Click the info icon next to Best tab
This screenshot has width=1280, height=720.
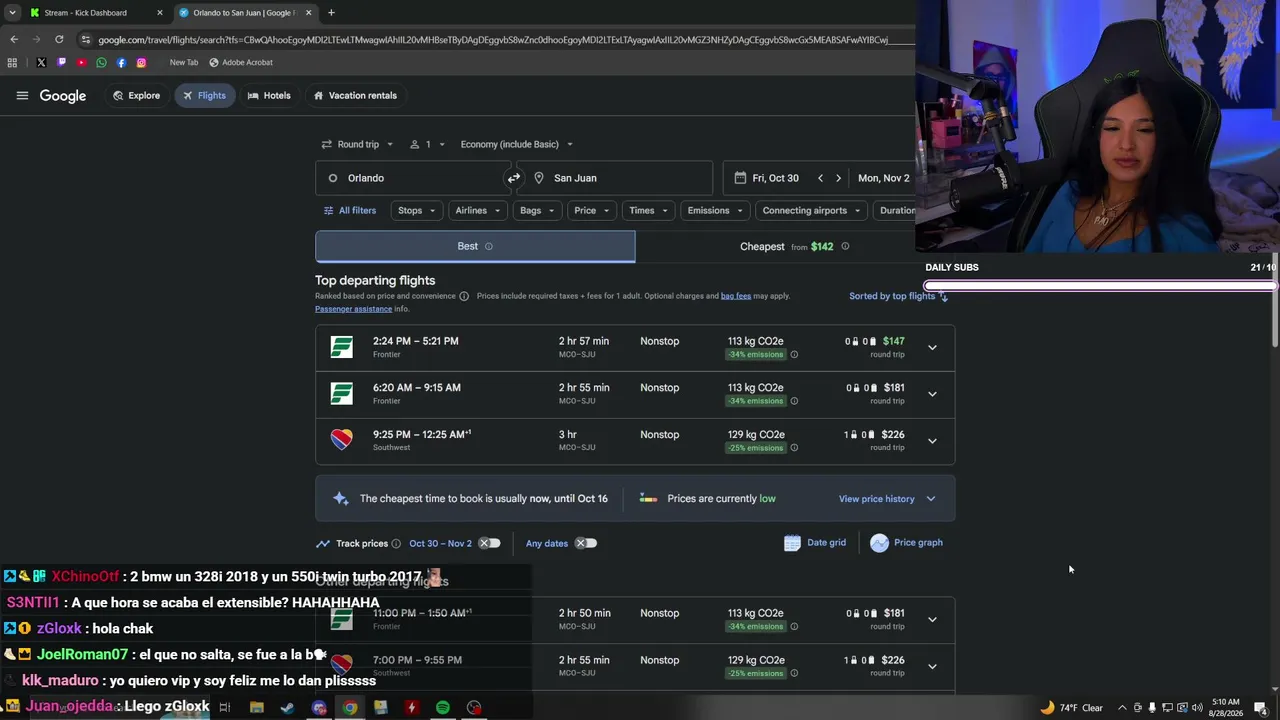(489, 246)
